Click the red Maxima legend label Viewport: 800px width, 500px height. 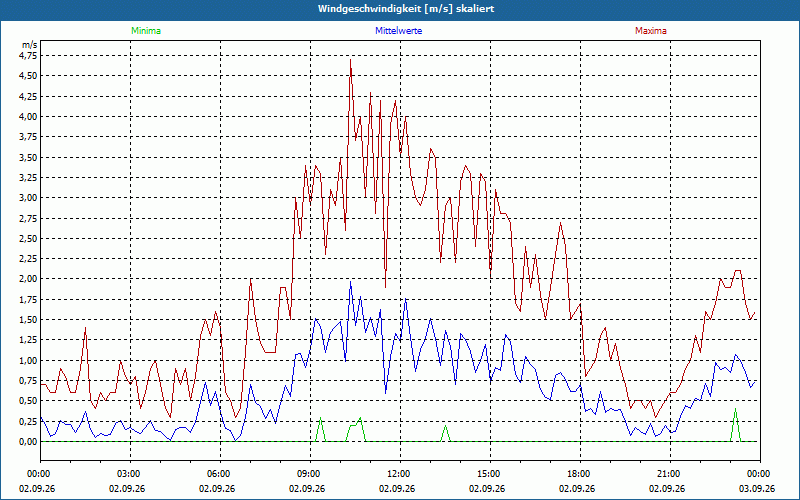pos(651,31)
